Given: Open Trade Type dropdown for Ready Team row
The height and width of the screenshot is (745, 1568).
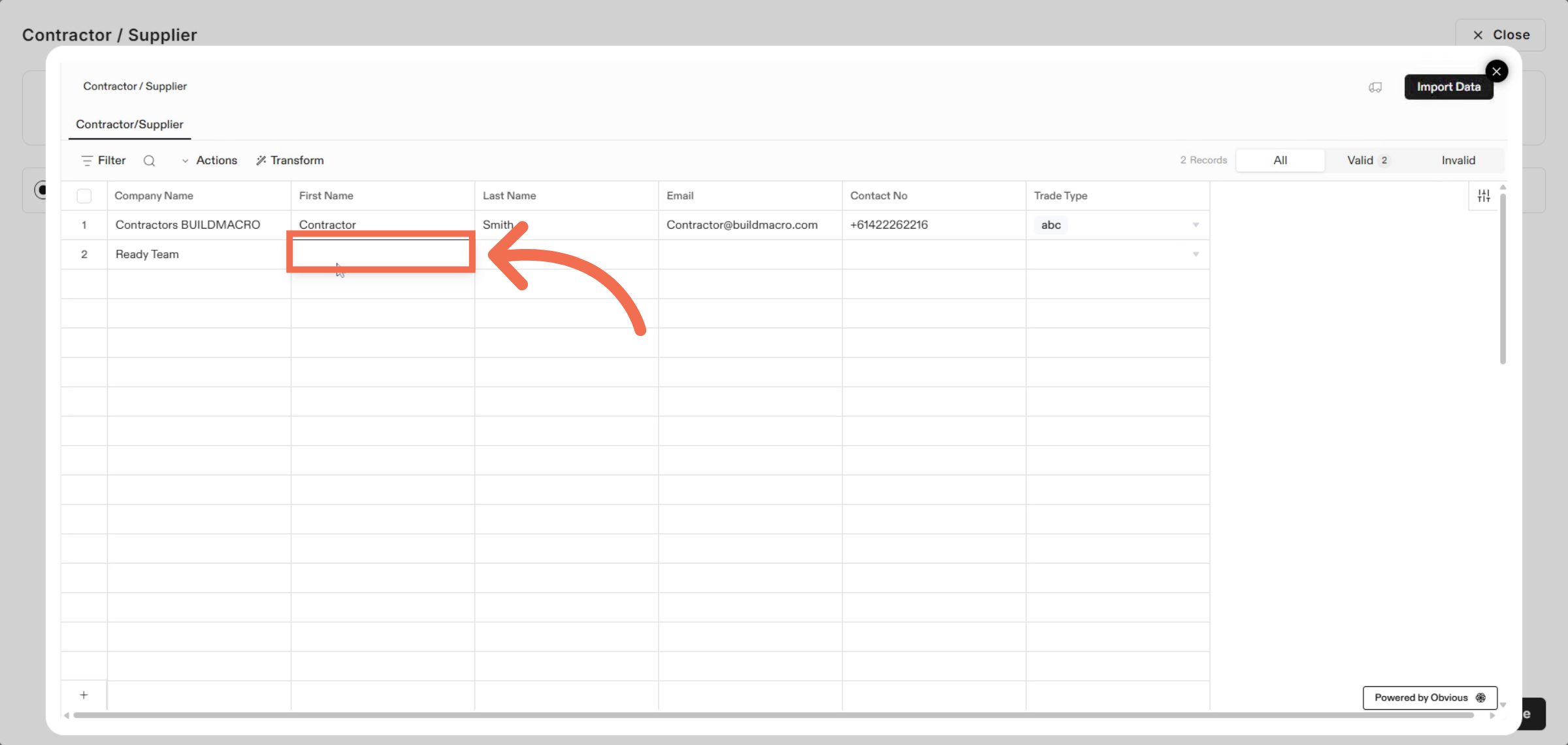Looking at the screenshot, I should coord(1196,254).
